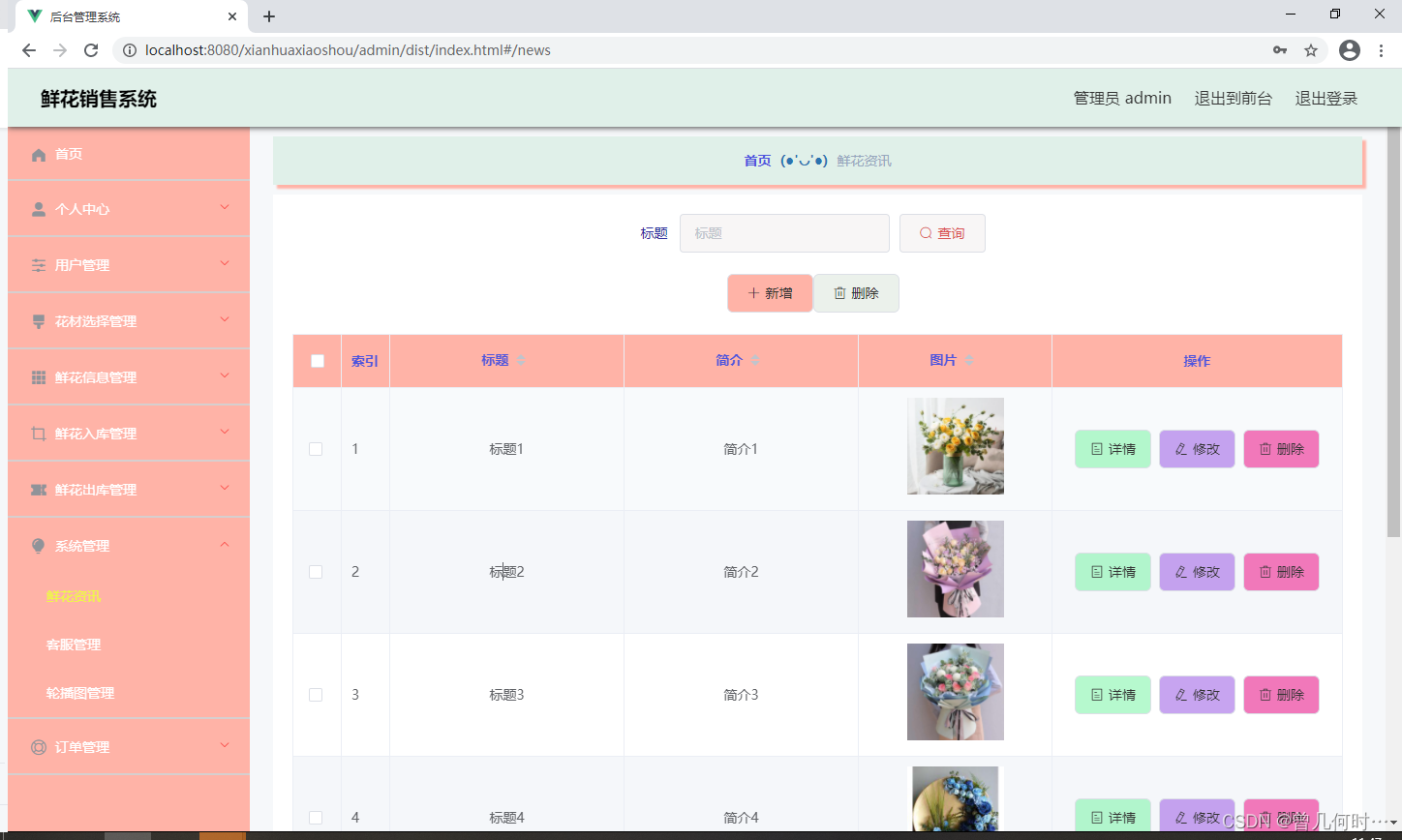Open the saved passwords key icon
The width and height of the screenshot is (1402, 840).
click(1280, 50)
